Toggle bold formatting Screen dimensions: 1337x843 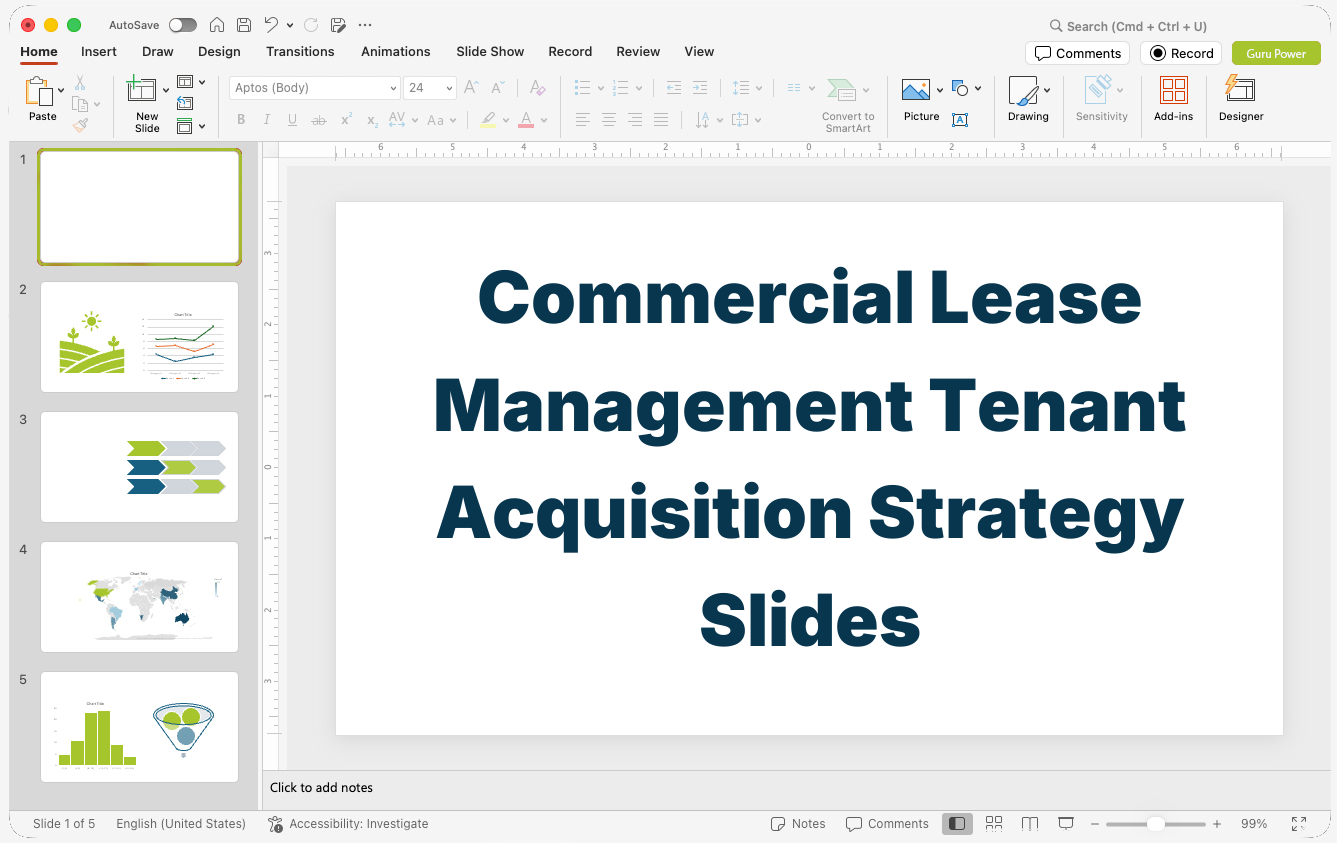(x=241, y=120)
